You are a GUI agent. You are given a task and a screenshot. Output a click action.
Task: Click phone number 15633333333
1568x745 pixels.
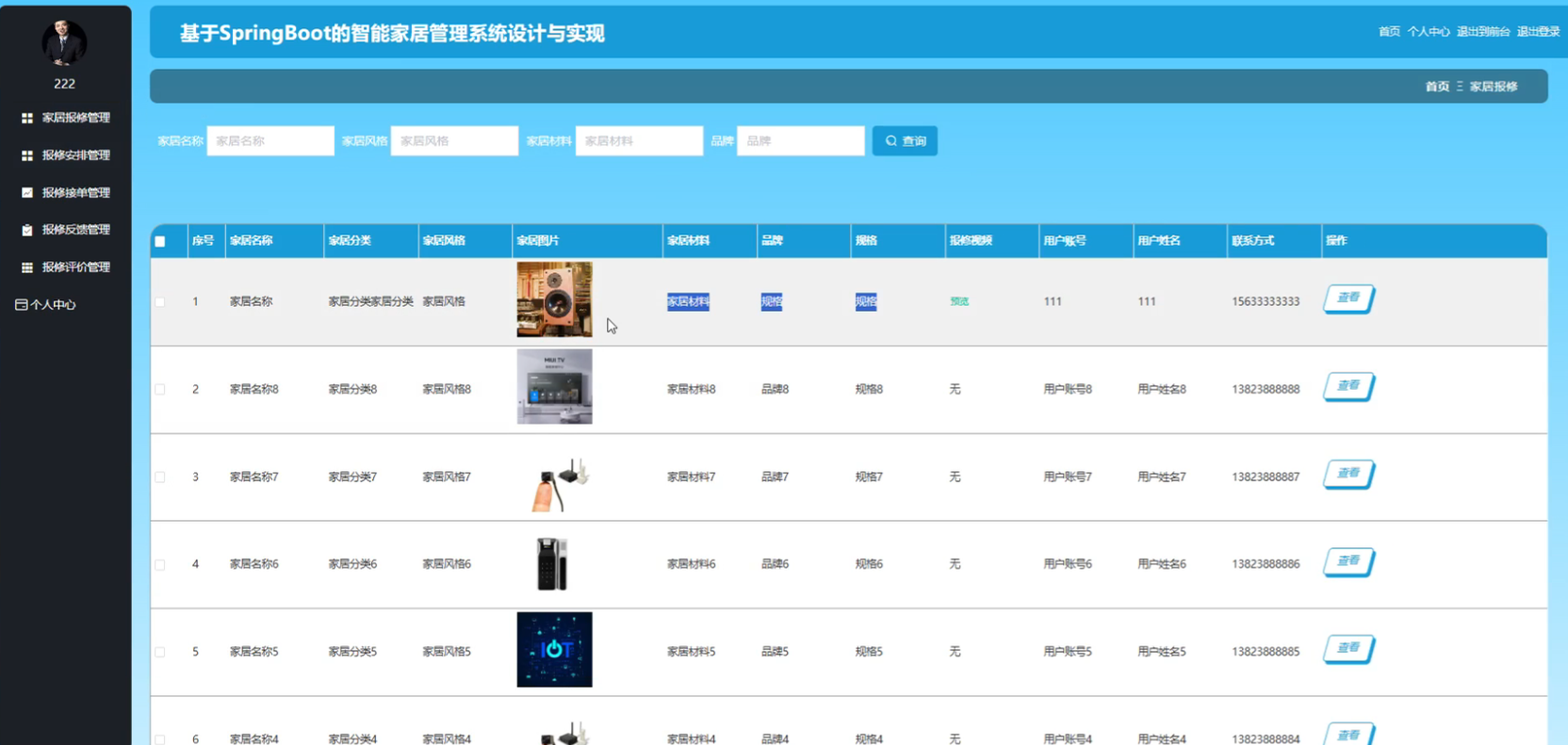point(1266,301)
